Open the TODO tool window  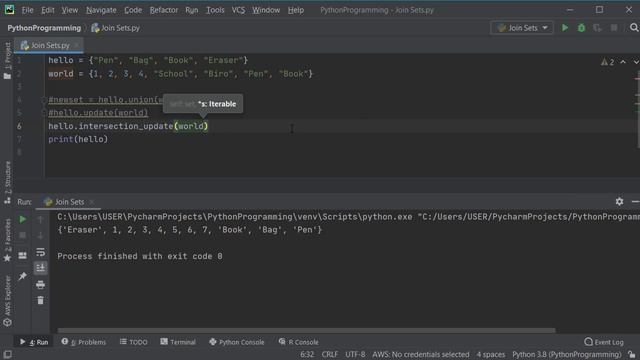click(133, 342)
